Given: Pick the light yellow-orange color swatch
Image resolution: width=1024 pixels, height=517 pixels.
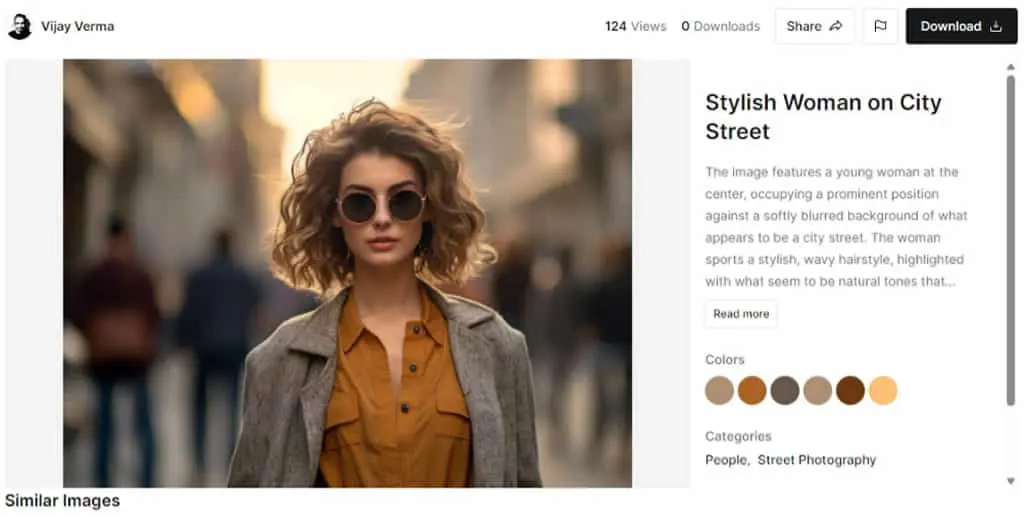Looking at the screenshot, I should 883,390.
